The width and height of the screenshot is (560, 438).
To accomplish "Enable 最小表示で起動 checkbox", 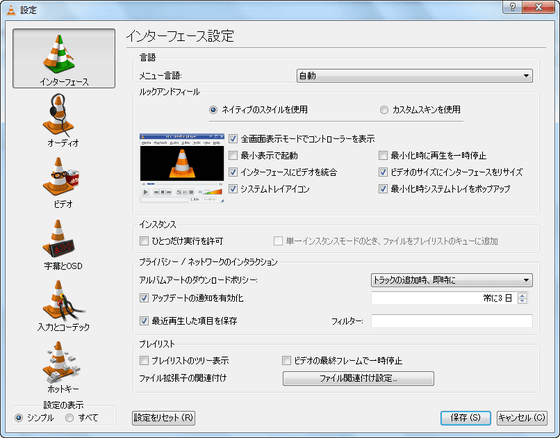I will pos(233,155).
